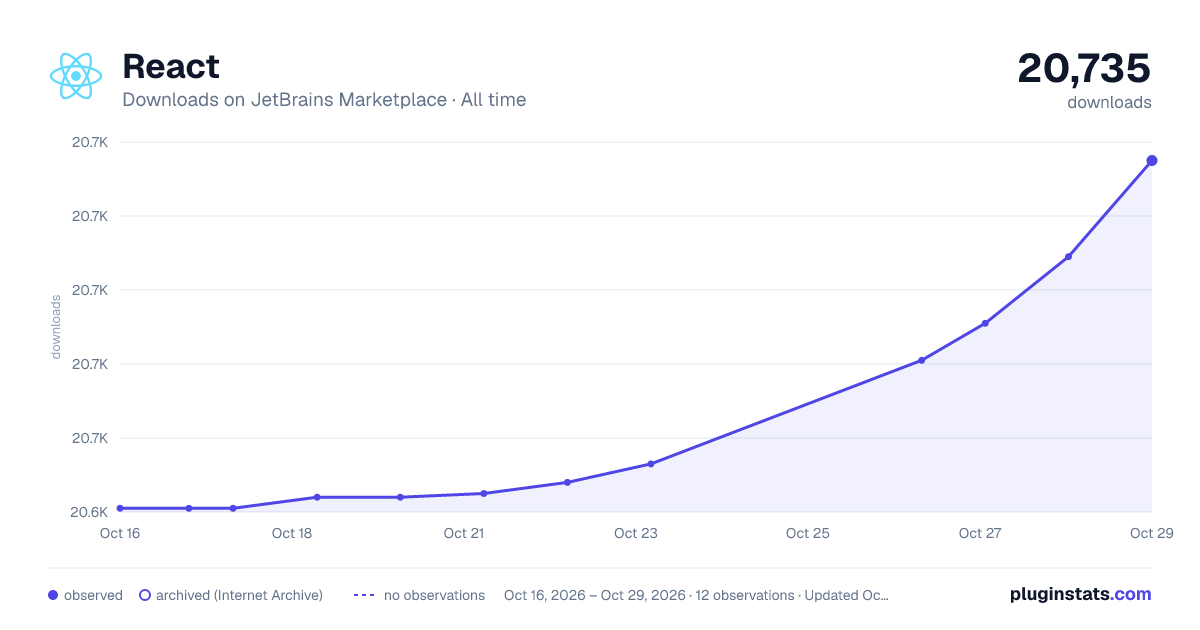Click the React atom logo icon
The image size is (1200, 630).
[x=76, y=76]
